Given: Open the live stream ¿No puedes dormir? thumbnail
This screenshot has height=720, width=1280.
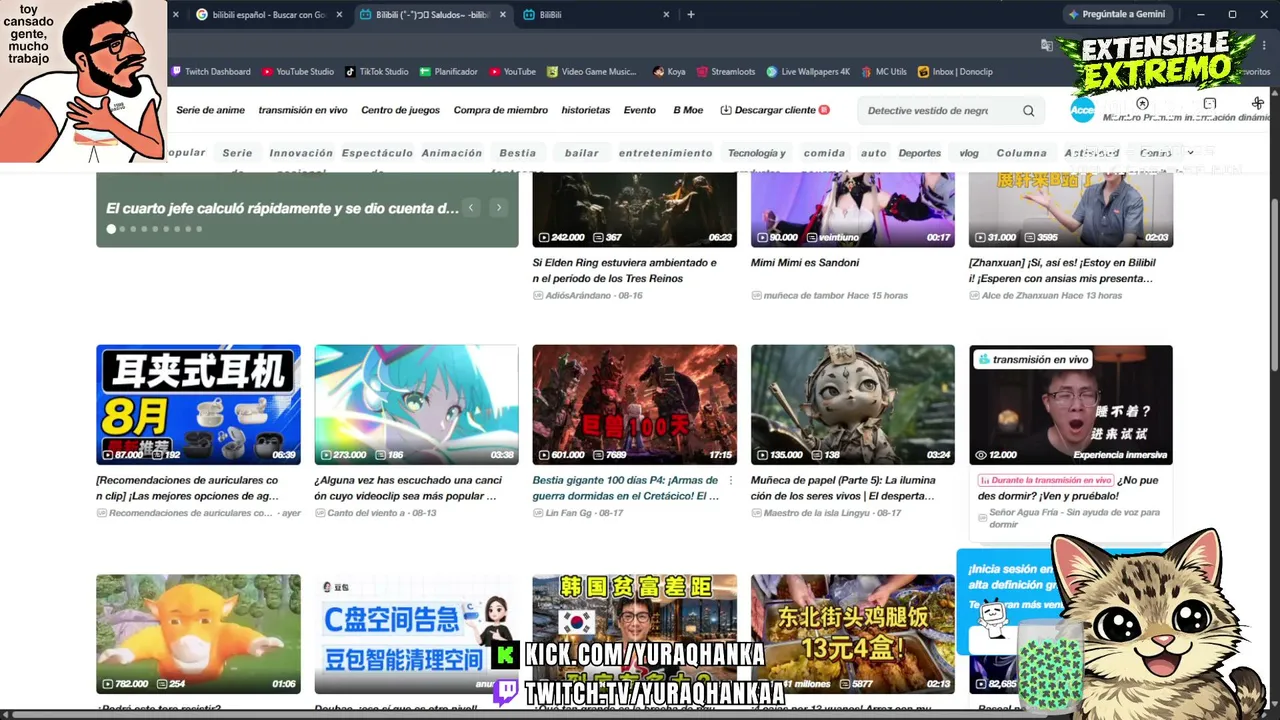Looking at the screenshot, I should [x=1071, y=405].
